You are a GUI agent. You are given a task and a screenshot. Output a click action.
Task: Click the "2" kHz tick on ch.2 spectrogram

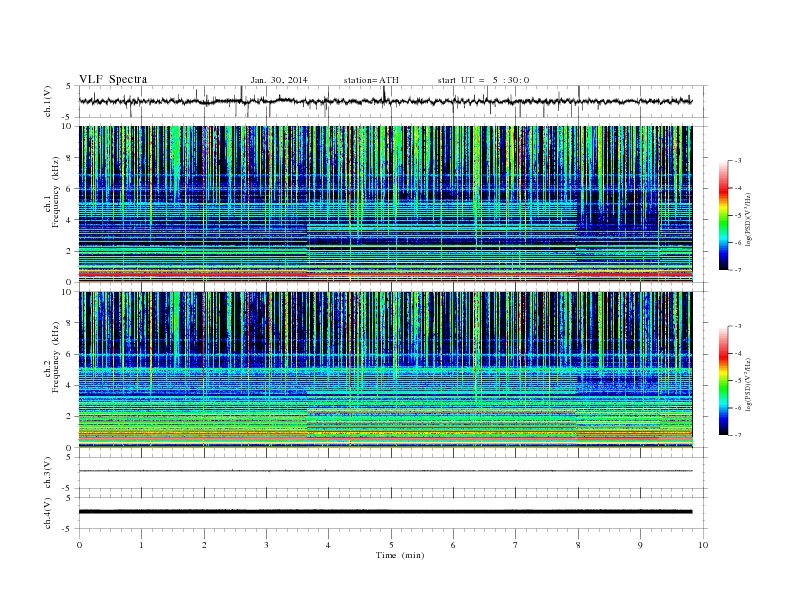pos(69,417)
